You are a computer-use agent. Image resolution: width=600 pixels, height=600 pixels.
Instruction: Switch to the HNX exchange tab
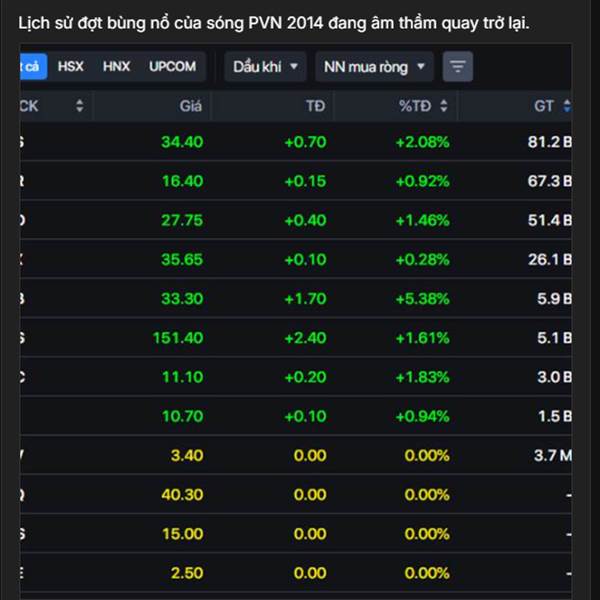[x=116, y=67]
